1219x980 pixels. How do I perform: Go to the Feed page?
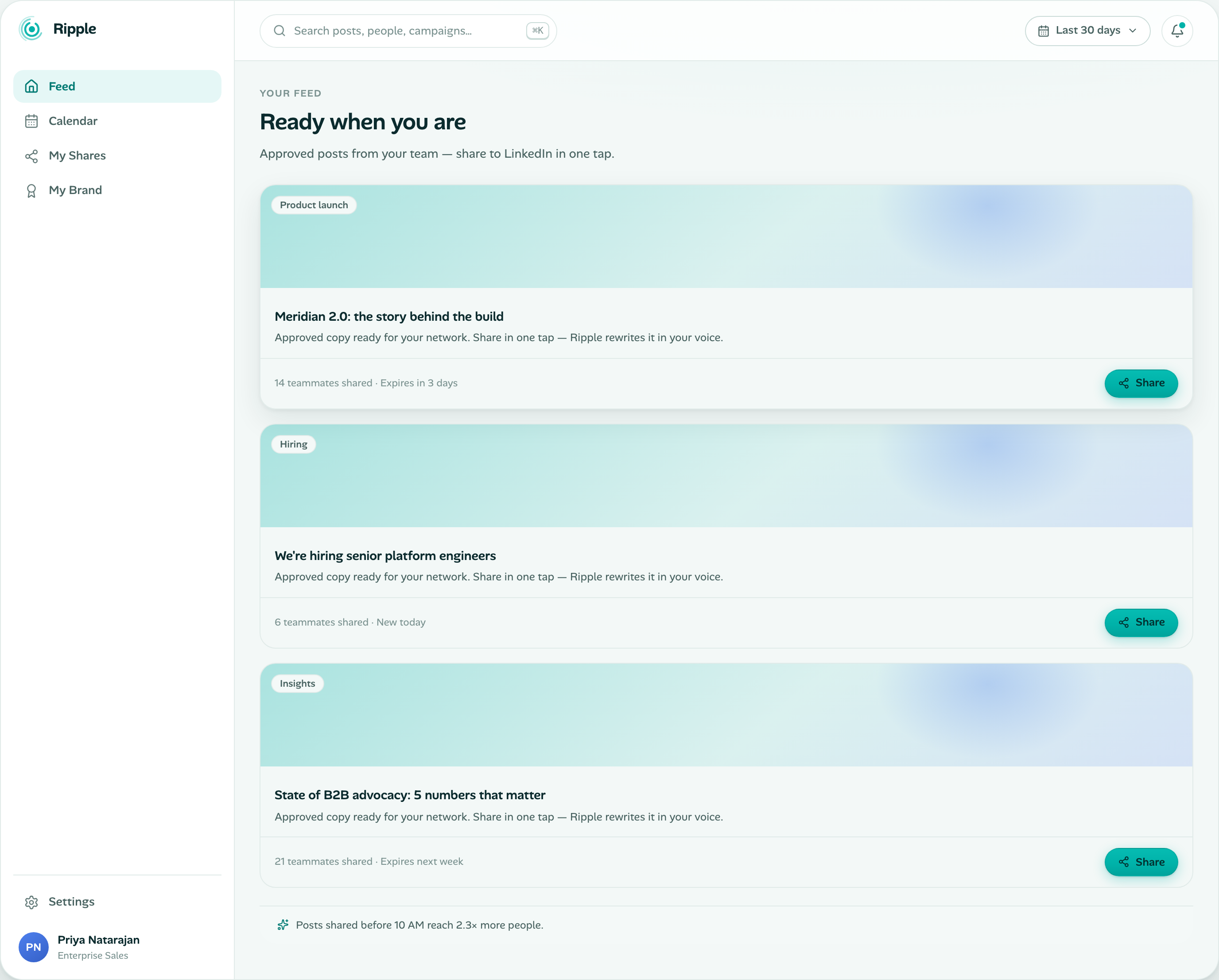(x=117, y=86)
